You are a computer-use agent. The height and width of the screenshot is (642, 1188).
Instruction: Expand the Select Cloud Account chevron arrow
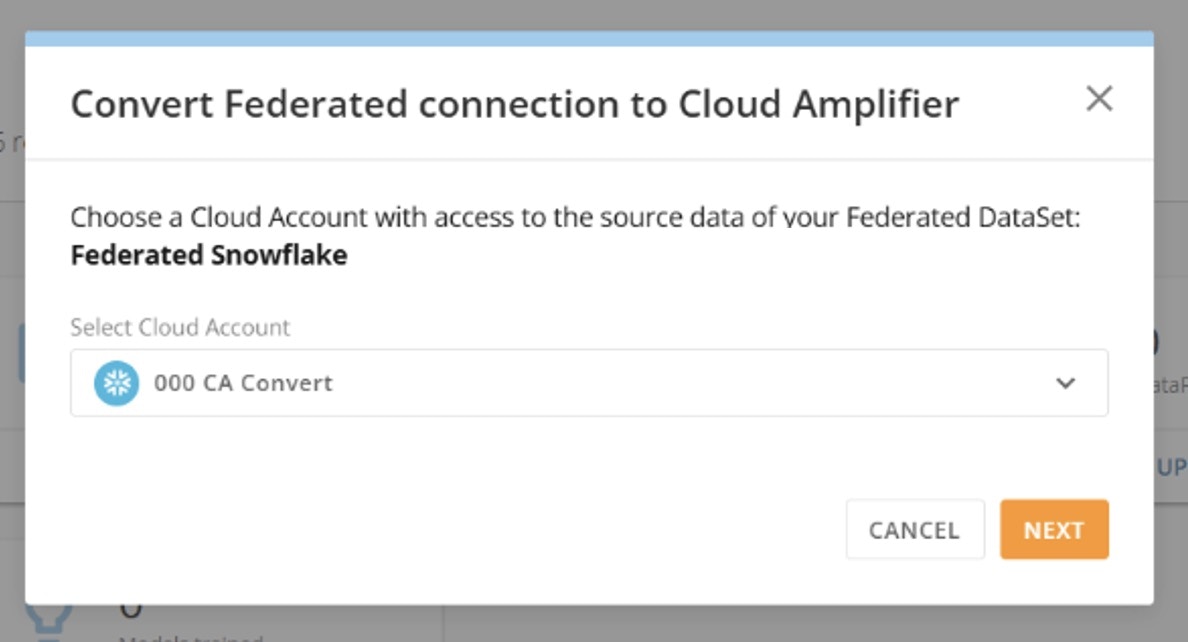(x=1065, y=384)
